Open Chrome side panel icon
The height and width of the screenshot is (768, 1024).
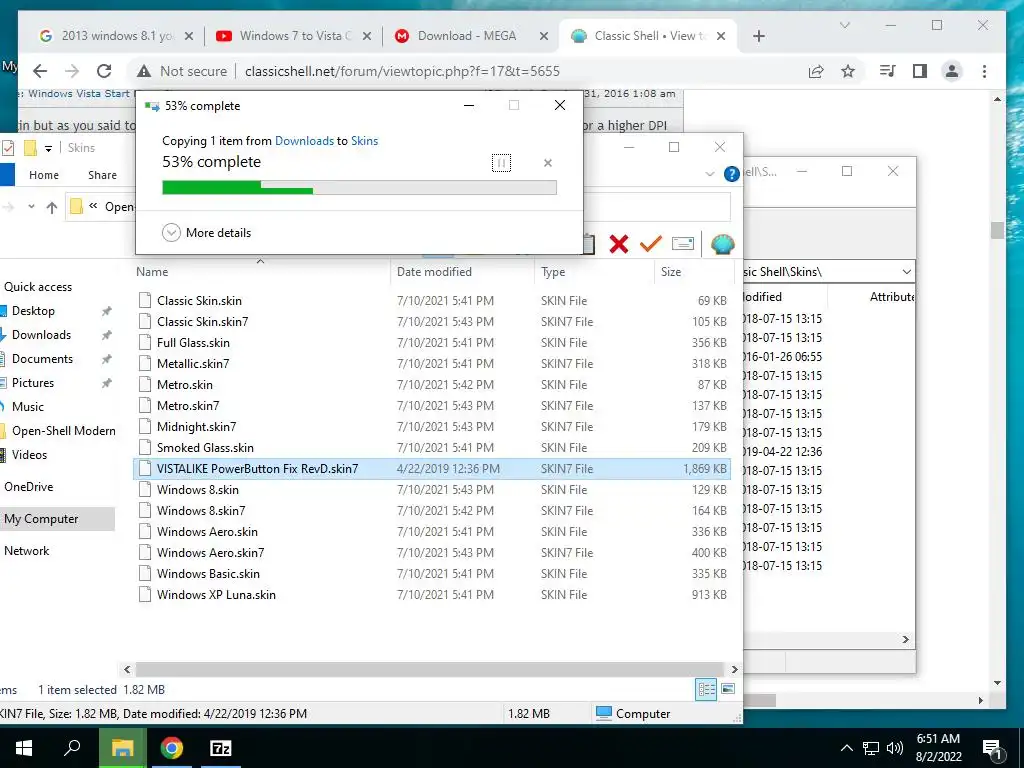click(920, 71)
